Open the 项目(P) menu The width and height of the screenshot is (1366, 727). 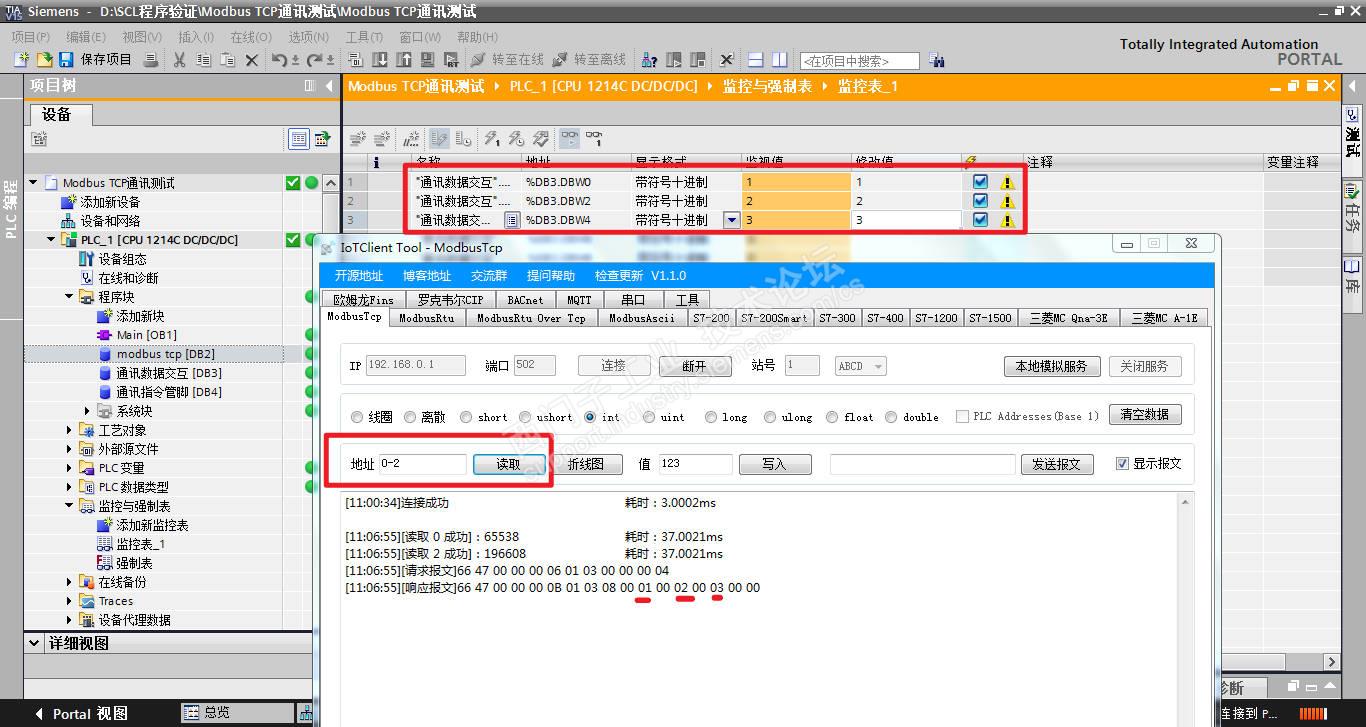[31, 37]
